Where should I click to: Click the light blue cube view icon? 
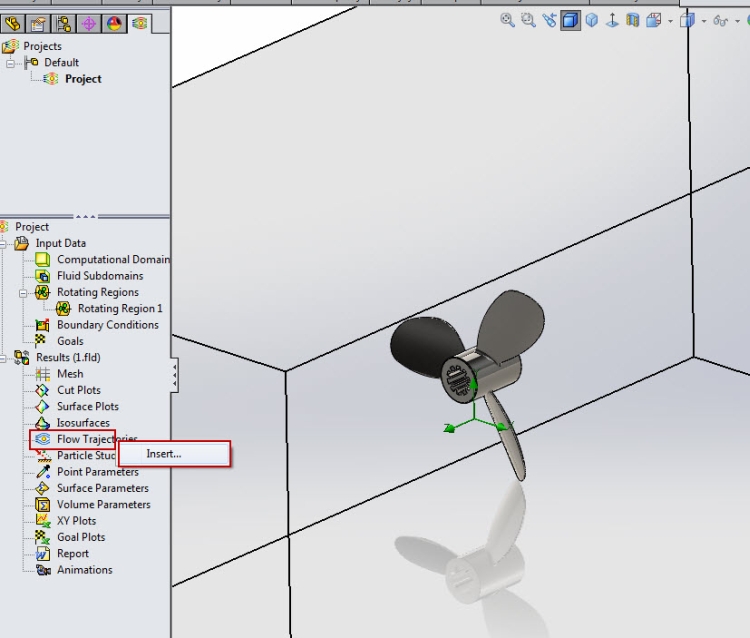click(592, 20)
